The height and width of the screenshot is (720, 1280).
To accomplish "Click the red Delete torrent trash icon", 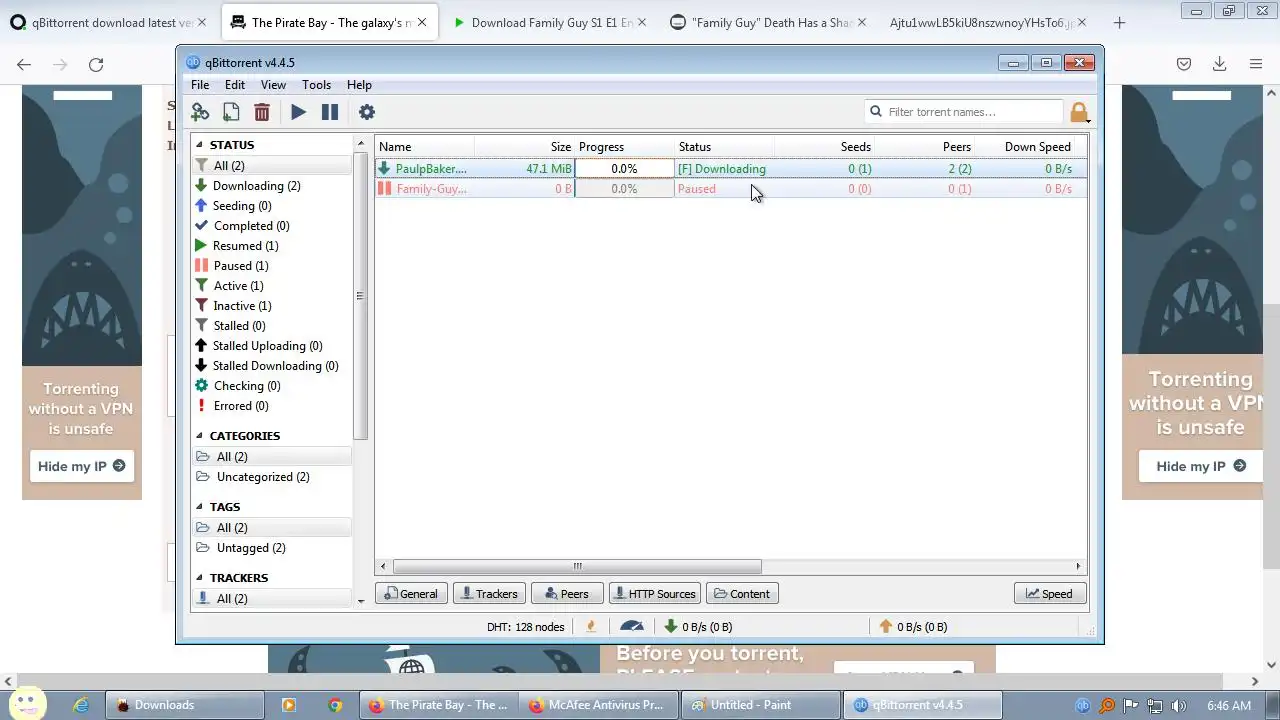I will pos(262,112).
